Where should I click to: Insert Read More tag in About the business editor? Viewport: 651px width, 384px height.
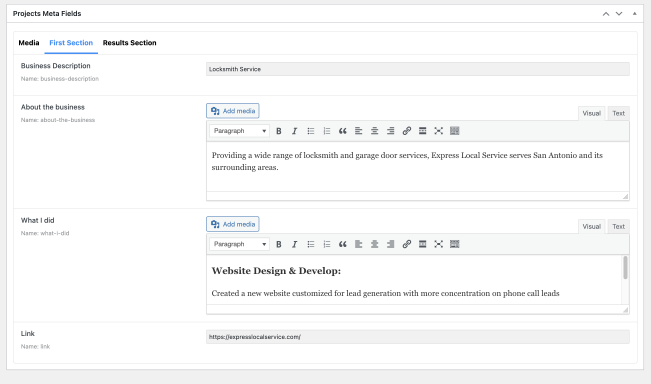click(423, 131)
